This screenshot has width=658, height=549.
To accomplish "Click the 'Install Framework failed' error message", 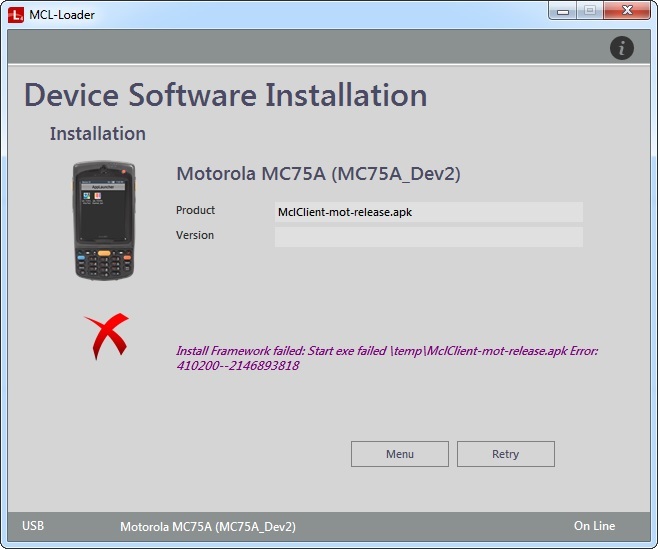I will pos(387,358).
